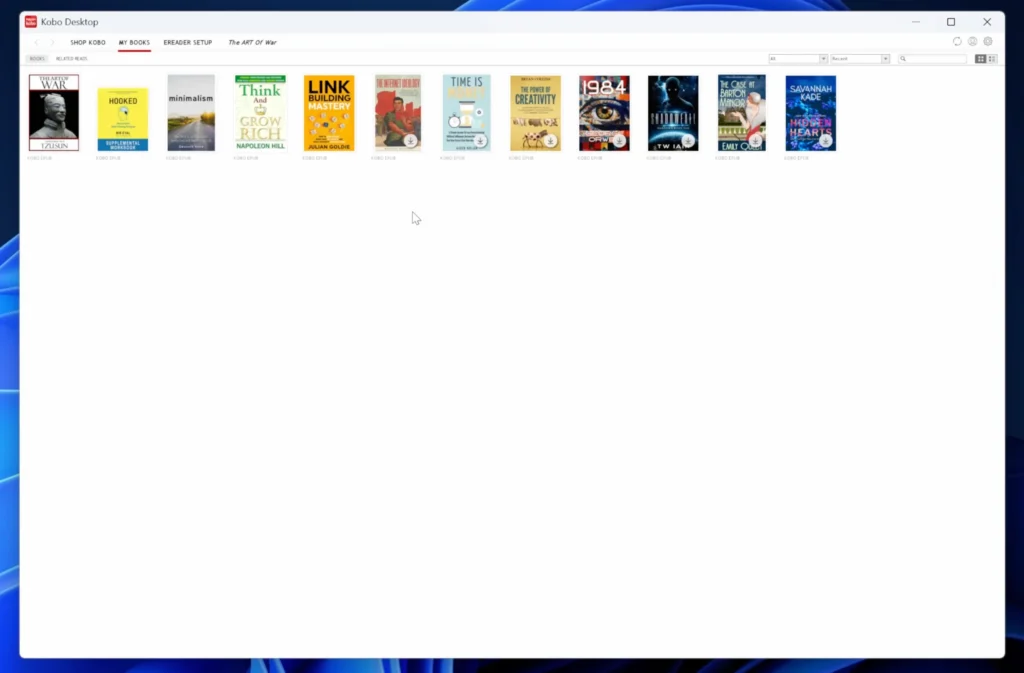Open the All filter dropdown

click(x=798, y=59)
